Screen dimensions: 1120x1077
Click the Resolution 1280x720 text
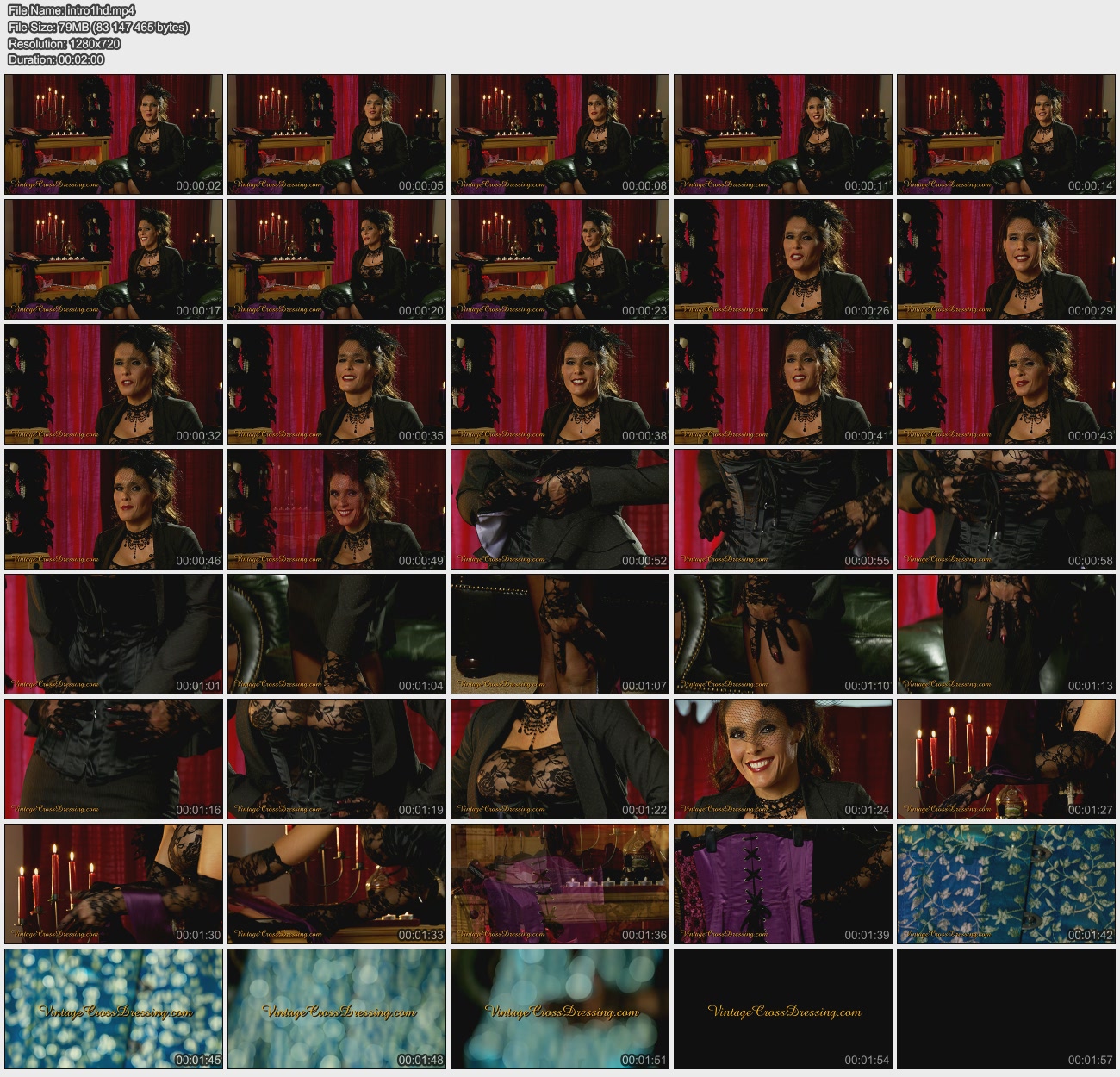click(65, 44)
